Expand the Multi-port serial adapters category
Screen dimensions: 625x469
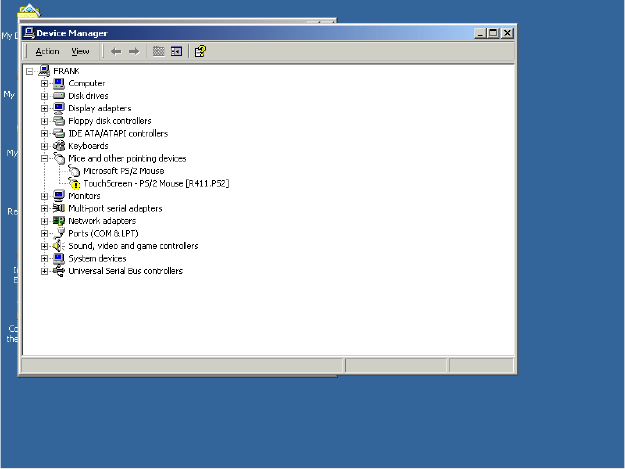(x=44, y=208)
